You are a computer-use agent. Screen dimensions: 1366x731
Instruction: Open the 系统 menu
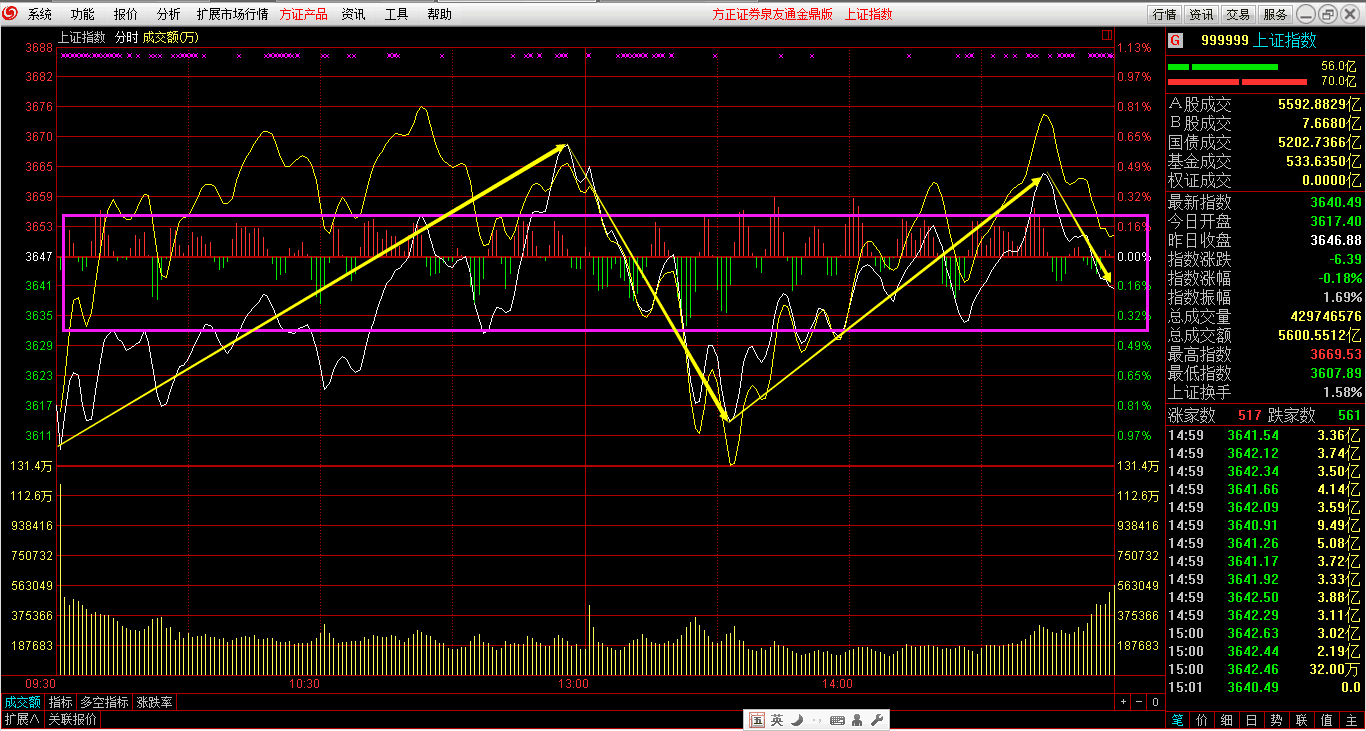pyautogui.click(x=40, y=14)
